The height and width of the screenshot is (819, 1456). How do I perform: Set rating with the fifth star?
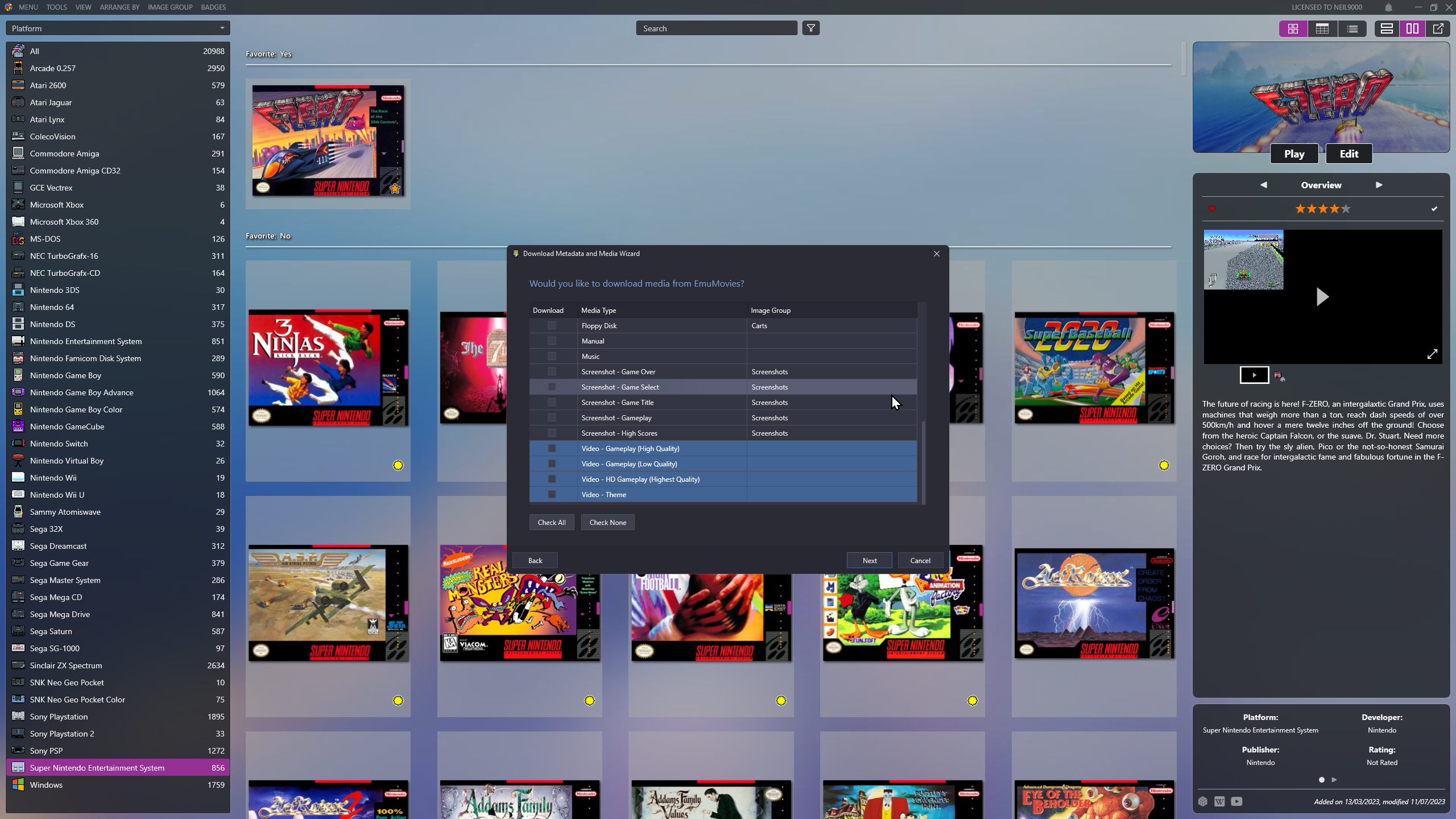click(1346, 209)
